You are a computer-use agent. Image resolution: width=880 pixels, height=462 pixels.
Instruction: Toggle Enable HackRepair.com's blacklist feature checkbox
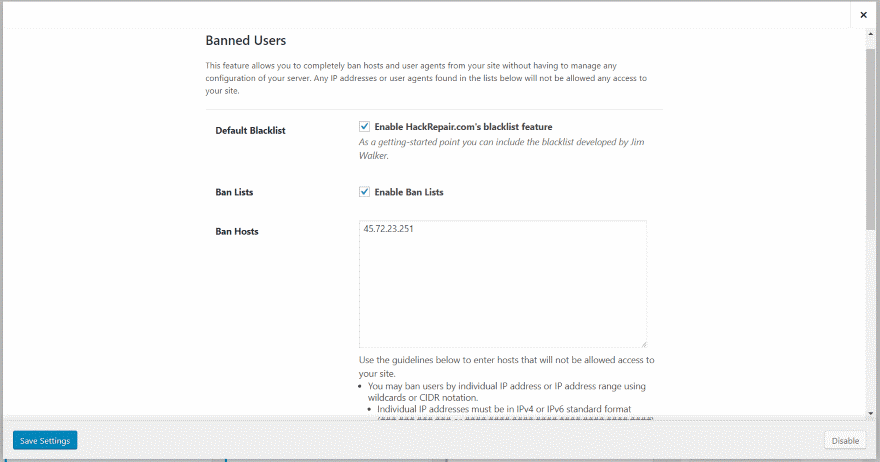(x=364, y=126)
